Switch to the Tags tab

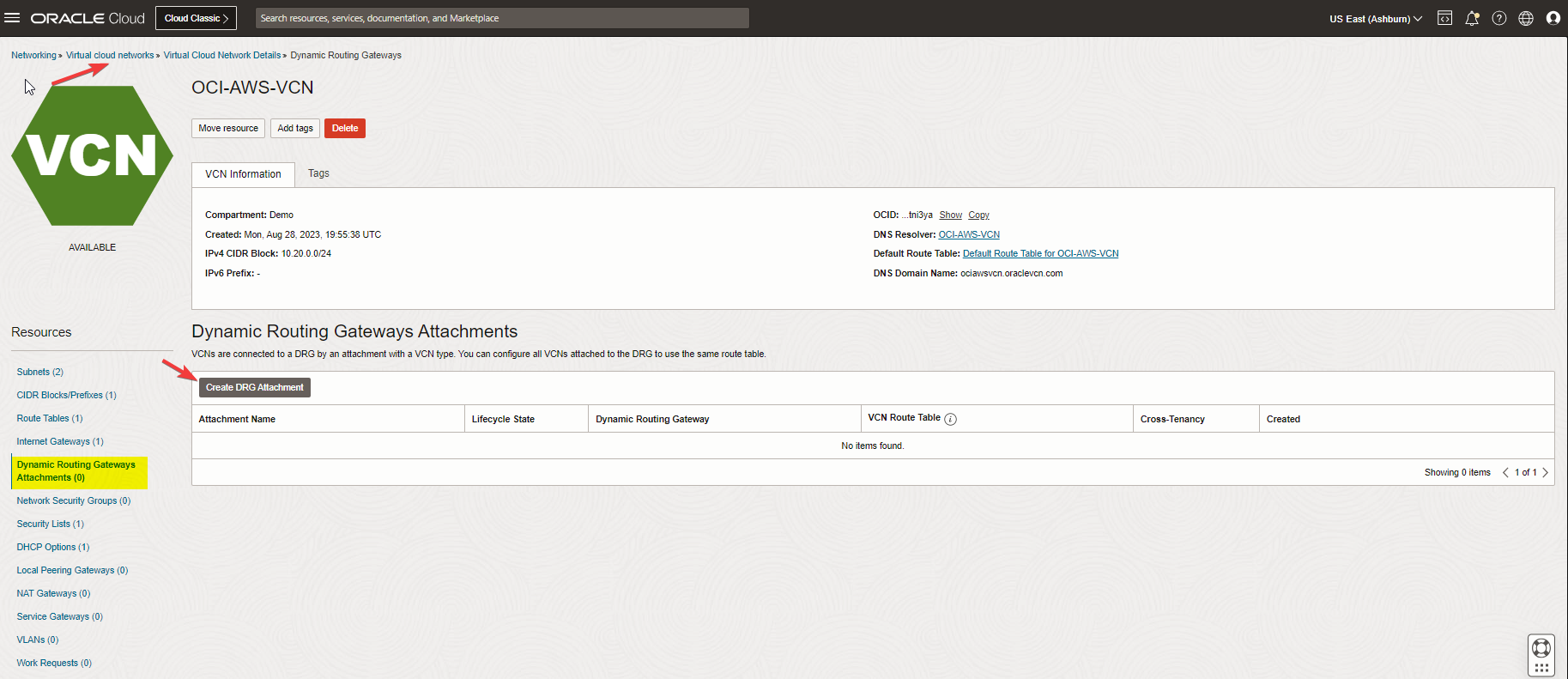[318, 173]
